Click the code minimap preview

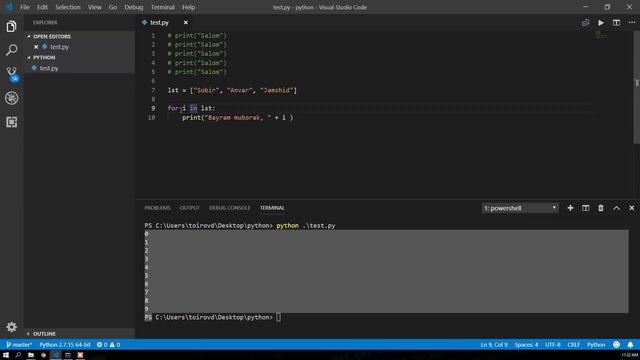coord(601,35)
